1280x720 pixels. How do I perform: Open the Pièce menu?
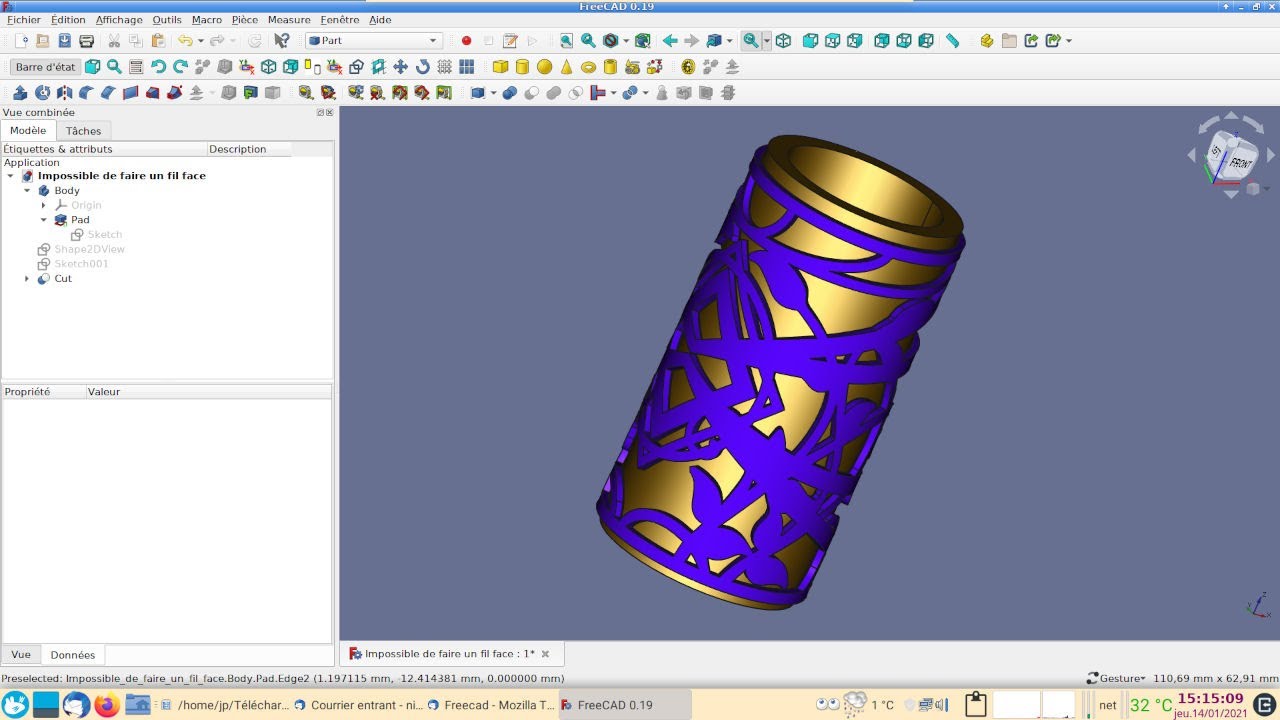pos(244,20)
